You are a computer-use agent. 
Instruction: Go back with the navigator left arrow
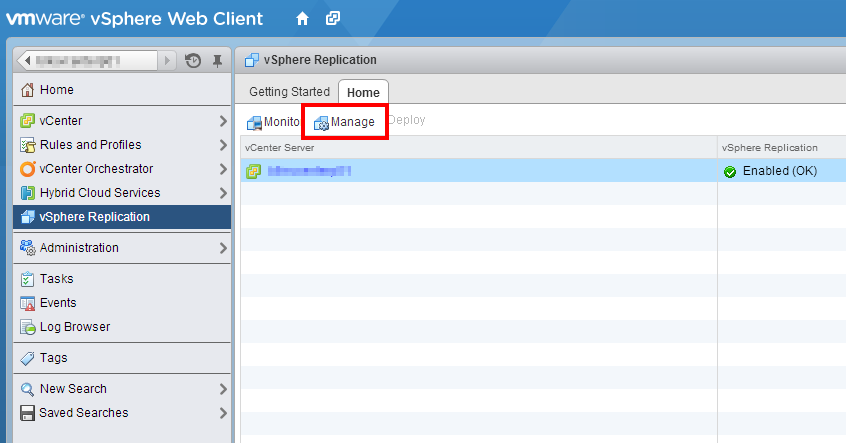[26, 60]
